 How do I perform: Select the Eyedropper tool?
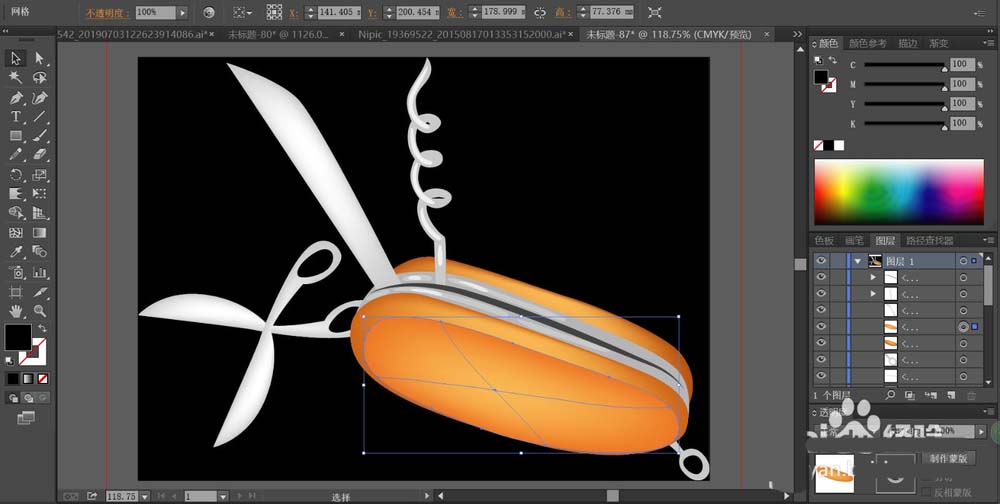coord(16,252)
